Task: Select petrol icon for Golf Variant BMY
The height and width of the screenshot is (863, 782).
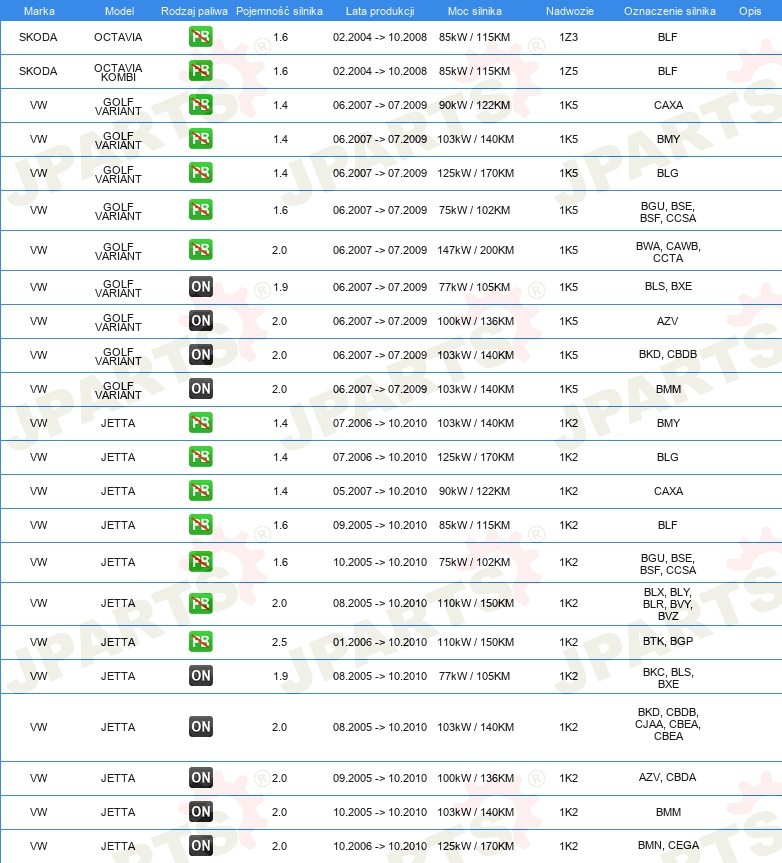Action: pos(200,139)
